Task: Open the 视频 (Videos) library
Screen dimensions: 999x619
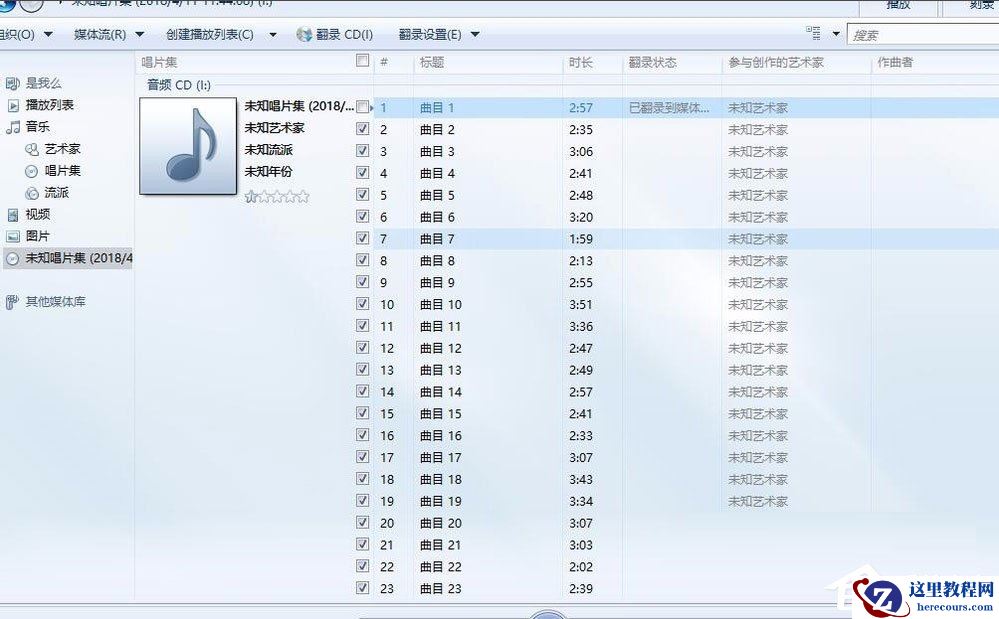Action: point(38,215)
